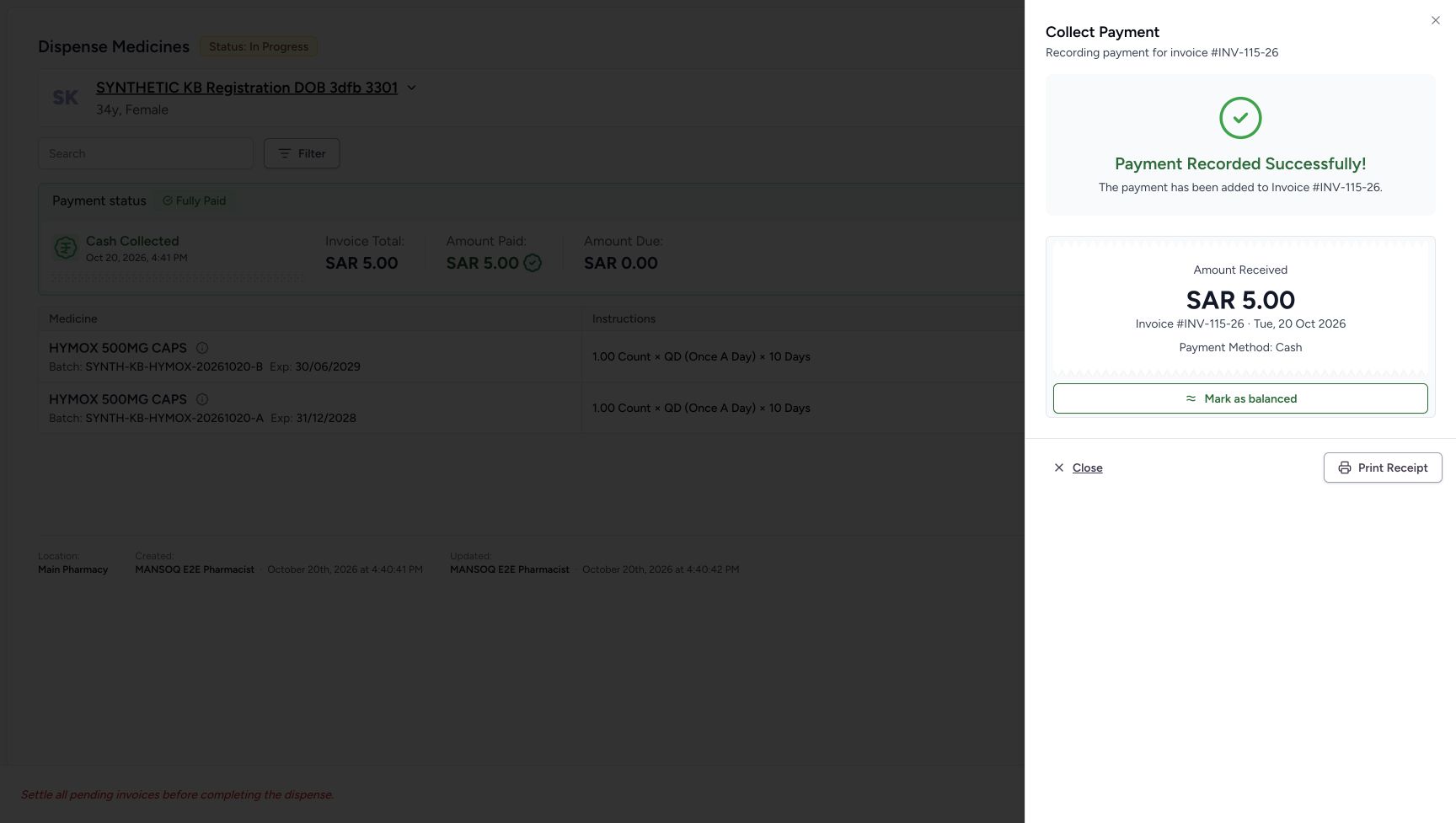Click the green success checkmark circle icon
Viewport: 1456px width, 823px height.
pos(1240,118)
